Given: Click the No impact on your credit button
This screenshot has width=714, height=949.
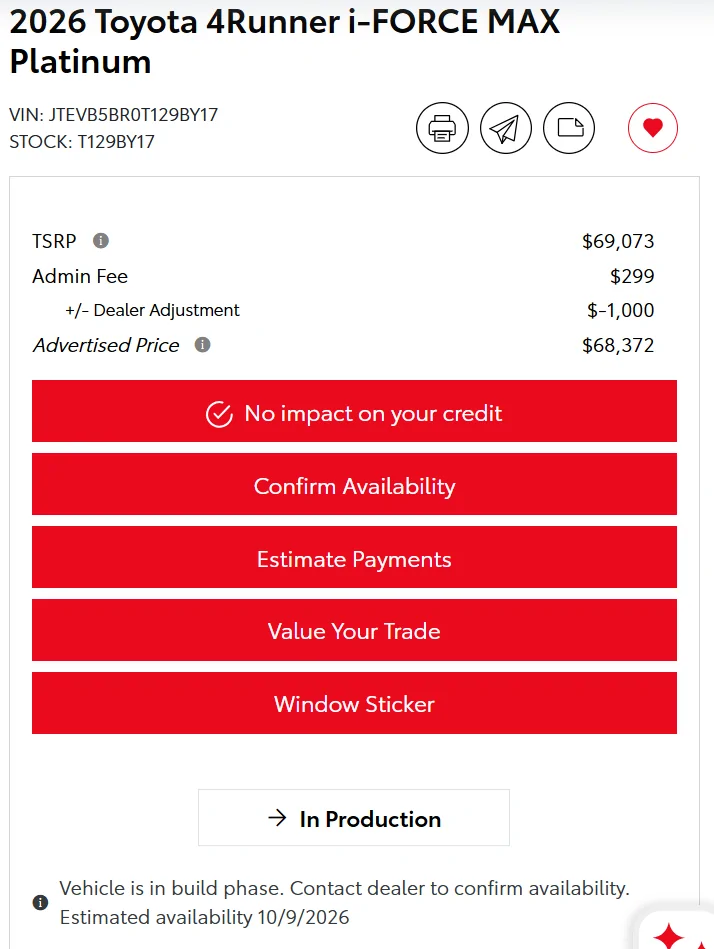Looking at the screenshot, I should point(354,411).
